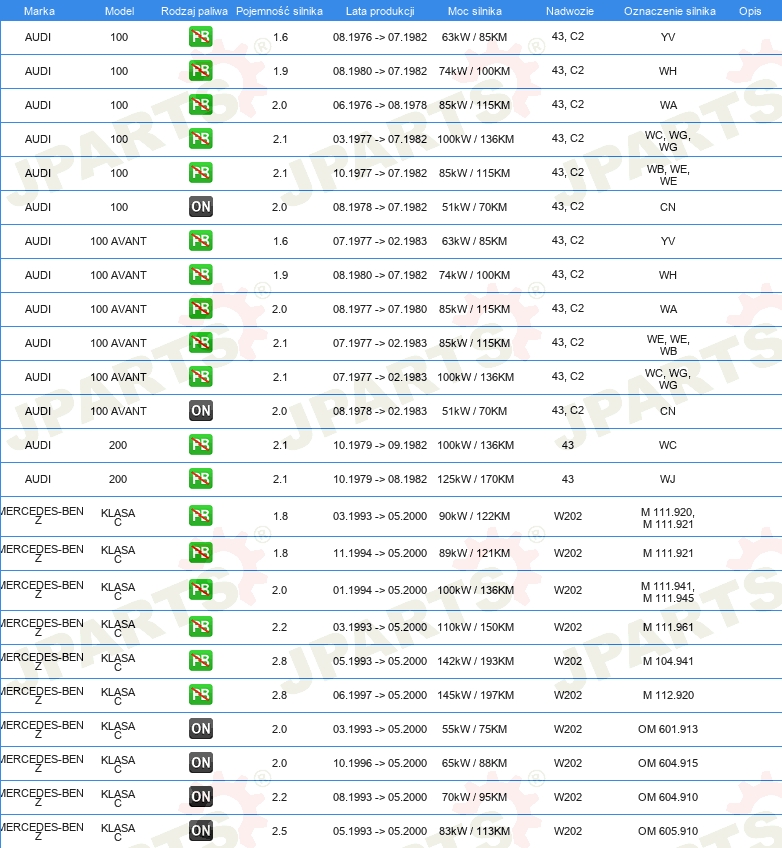The height and width of the screenshot is (848, 782).
Task: Click petrol icon in Mercedes 89kW / 121KM row
Action: pos(201,553)
